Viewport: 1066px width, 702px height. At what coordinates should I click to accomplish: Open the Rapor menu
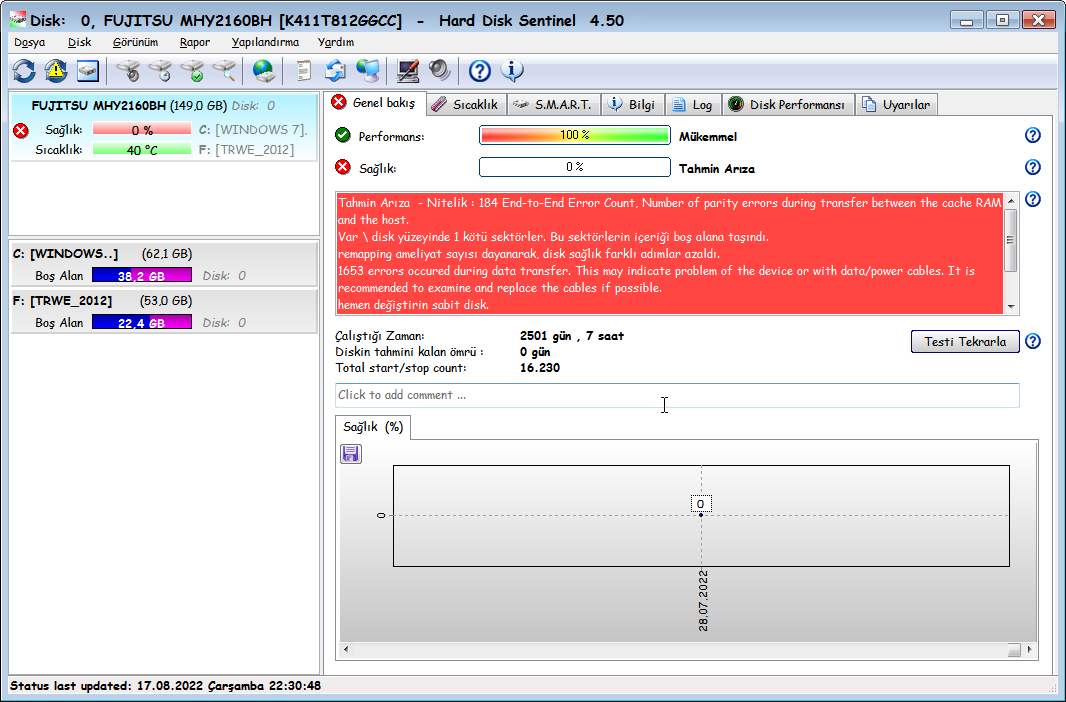(x=194, y=42)
